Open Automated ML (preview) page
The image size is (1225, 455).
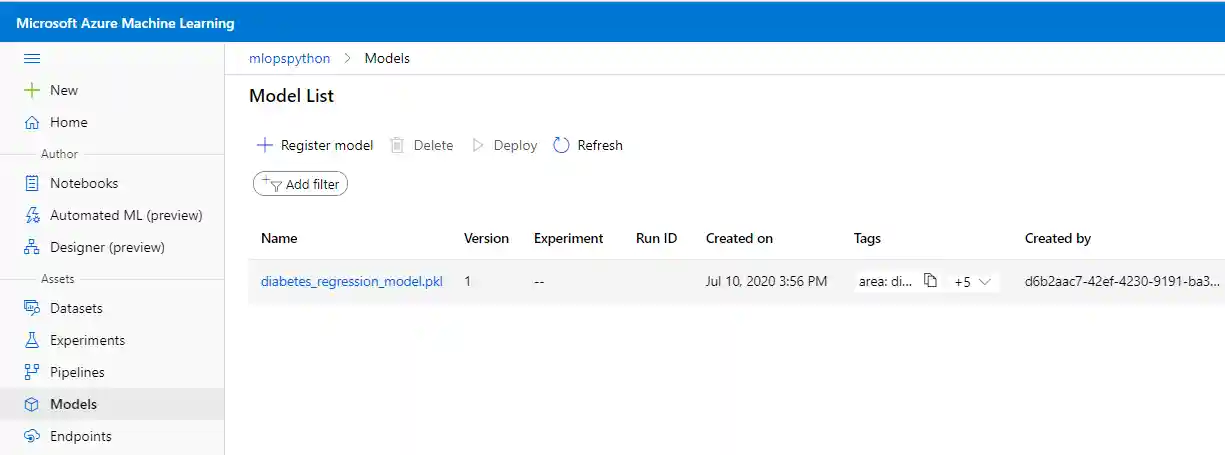pyautogui.click(x=125, y=215)
